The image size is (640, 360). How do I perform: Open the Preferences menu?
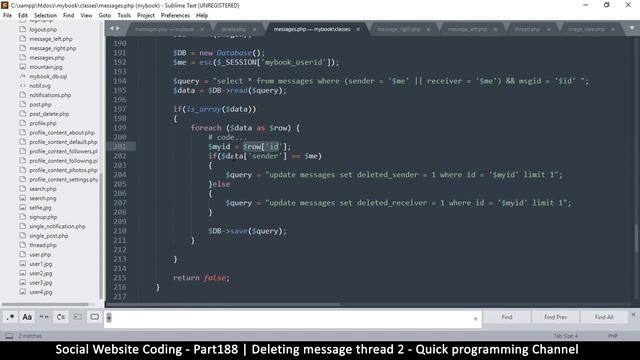tap(176, 16)
